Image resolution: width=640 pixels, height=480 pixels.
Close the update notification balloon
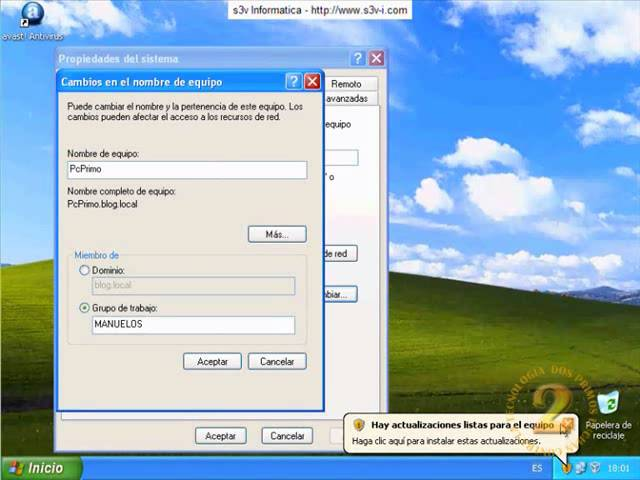(x=568, y=424)
